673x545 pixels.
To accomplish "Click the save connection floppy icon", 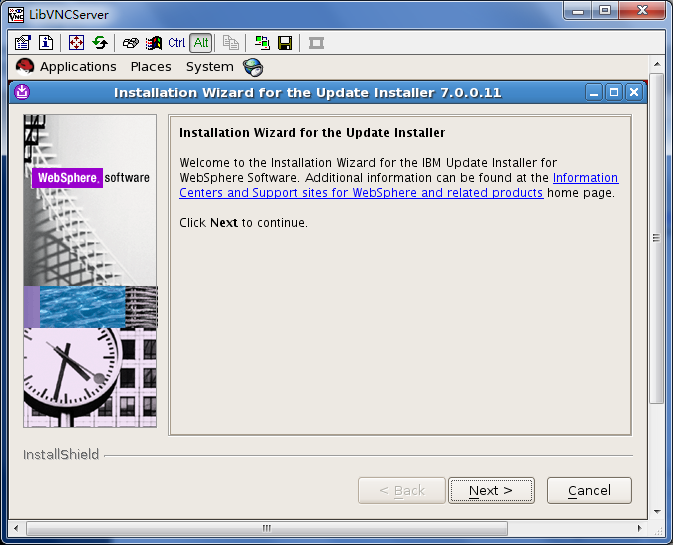I will (285, 43).
